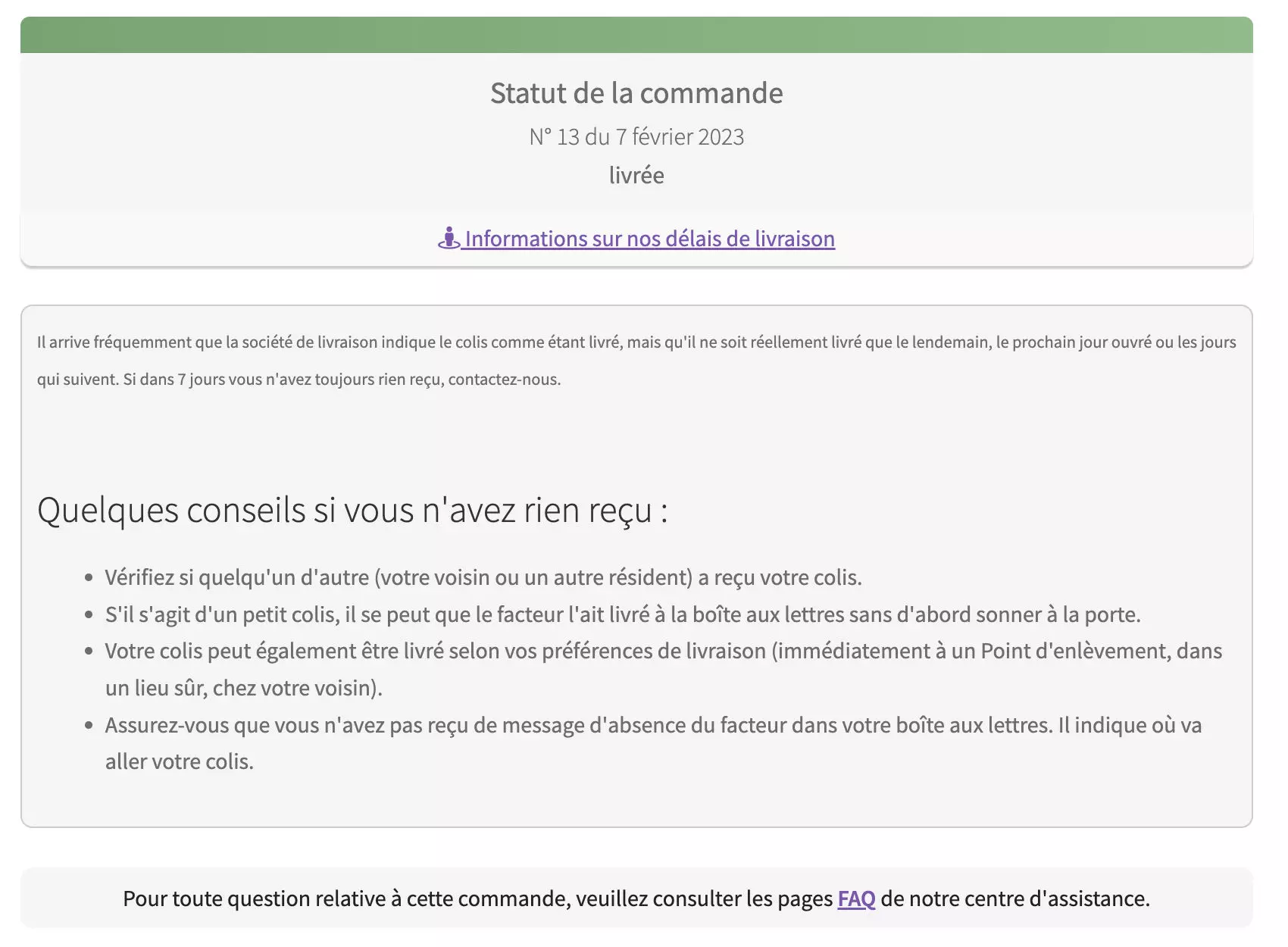
Task: Select the 'Statut de la commande' heading
Action: tap(636, 93)
